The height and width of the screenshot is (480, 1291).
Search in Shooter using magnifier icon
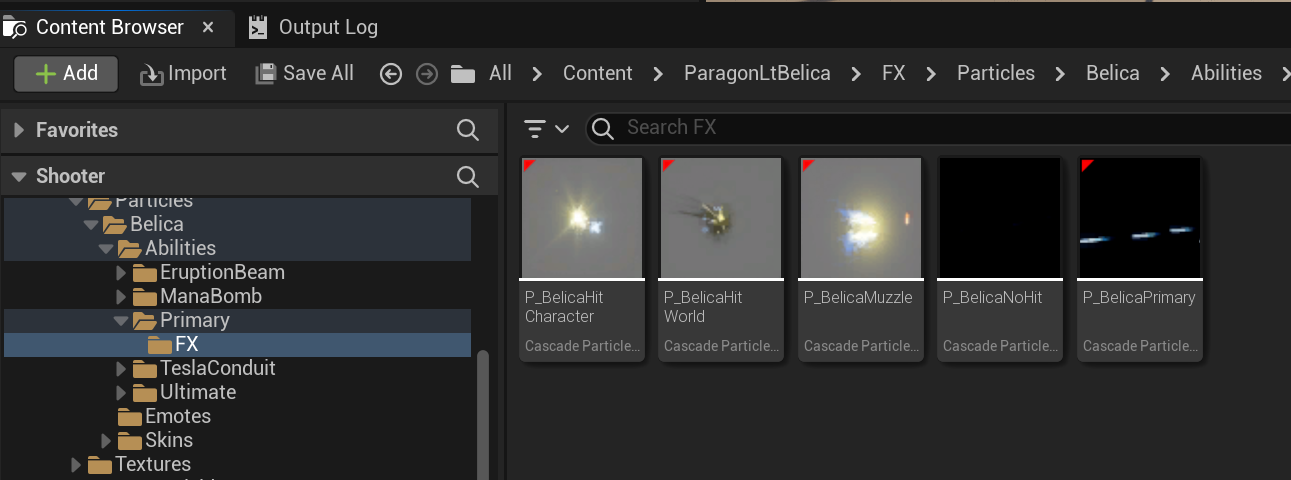click(467, 177)
